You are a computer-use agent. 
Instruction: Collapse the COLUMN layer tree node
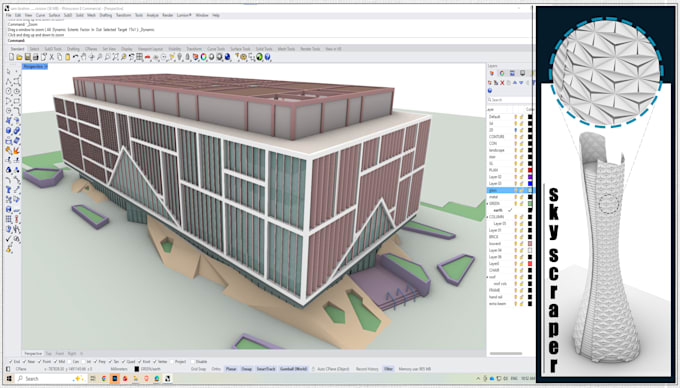coord(487,217)
